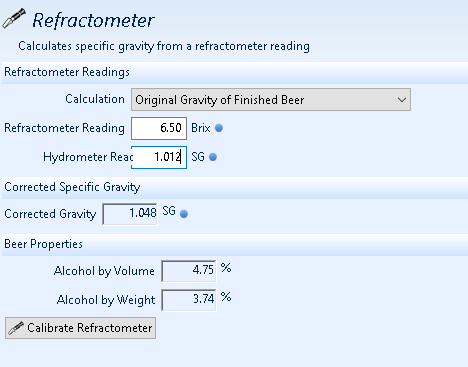Image resolution: width=468 pixels, height=367 pixels.
Task: Click the blue dot beside Corrected Gravity SG
Action: (x=184, y=214)
